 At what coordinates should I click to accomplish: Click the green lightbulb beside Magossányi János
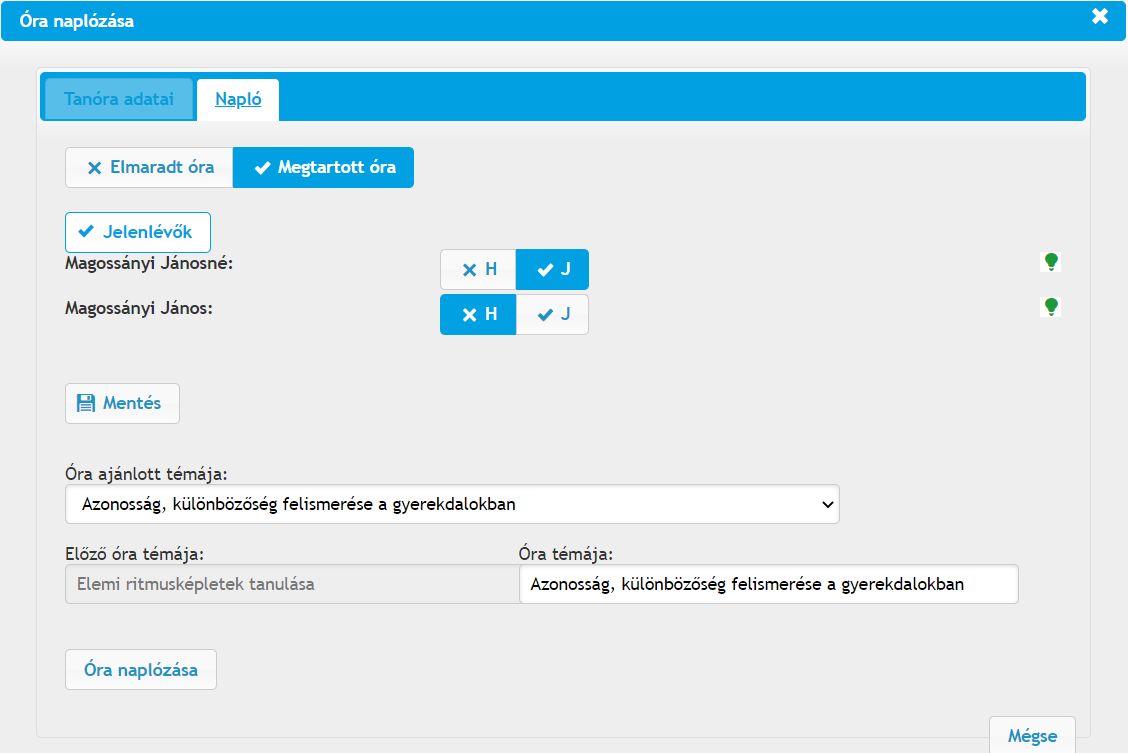(x=1050, y=307)
